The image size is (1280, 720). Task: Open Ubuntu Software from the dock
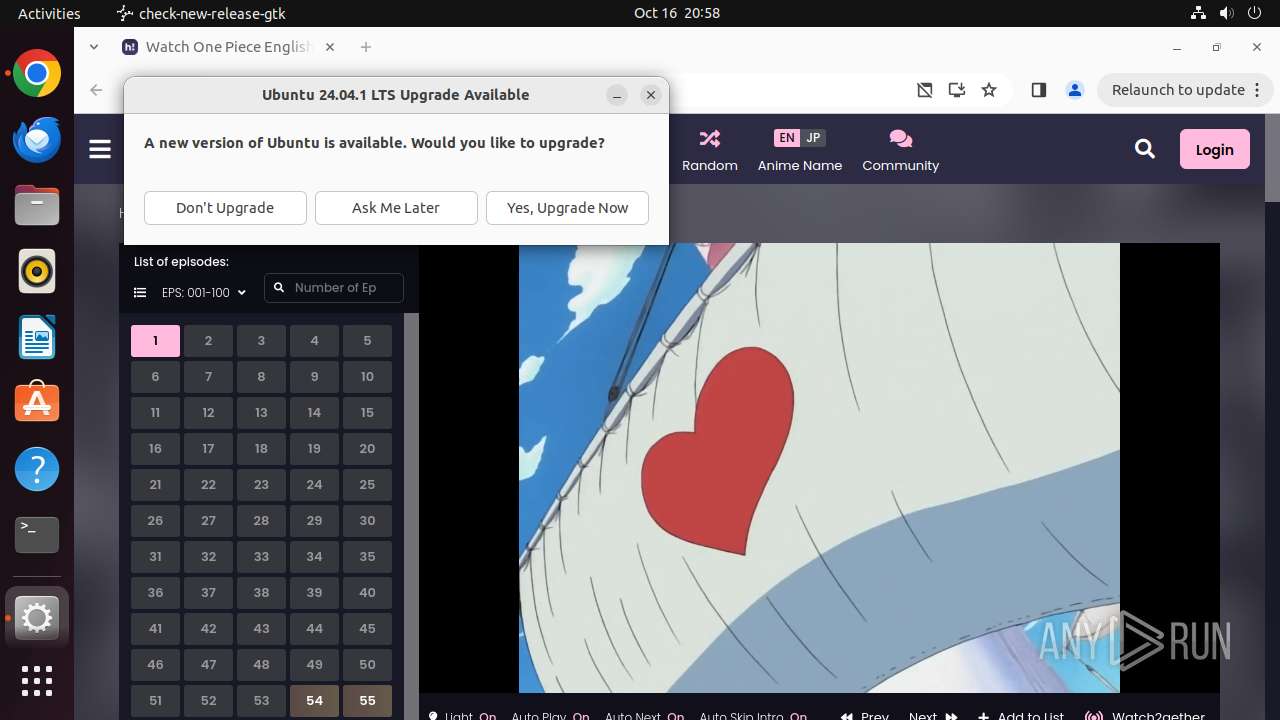coord(37,403)
